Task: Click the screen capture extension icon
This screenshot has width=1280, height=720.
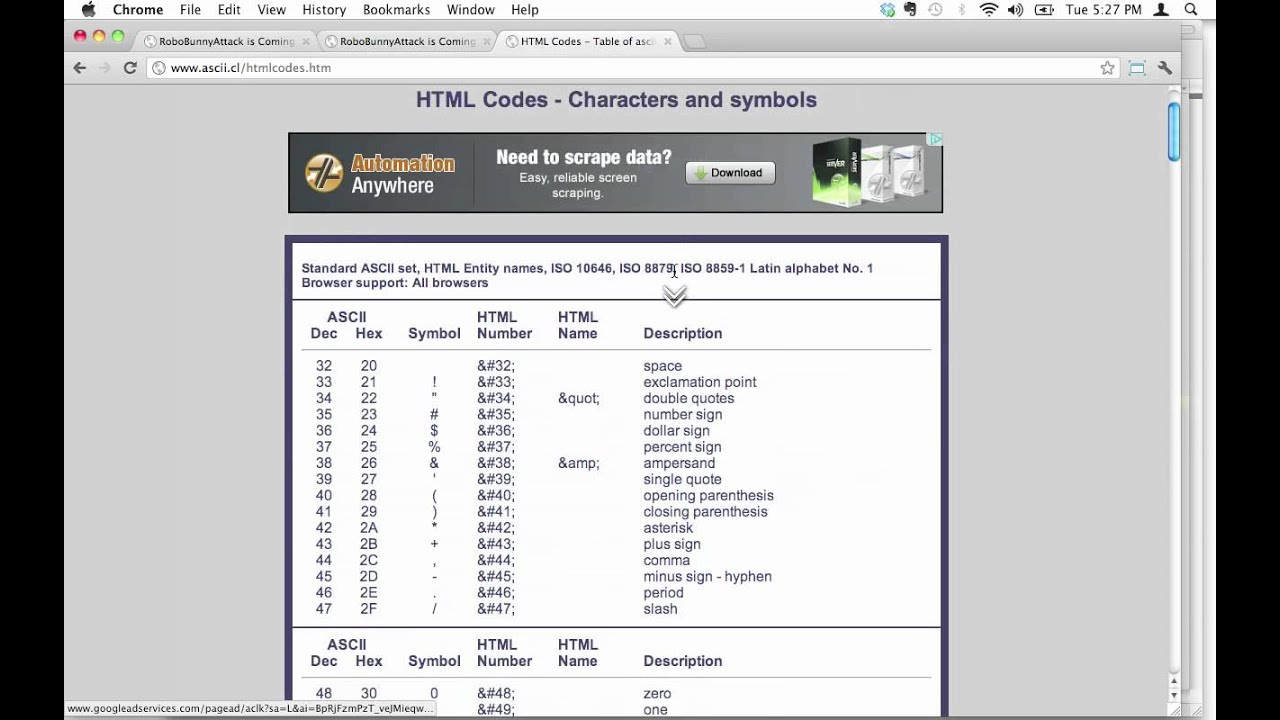Action: pos(1137,68)
